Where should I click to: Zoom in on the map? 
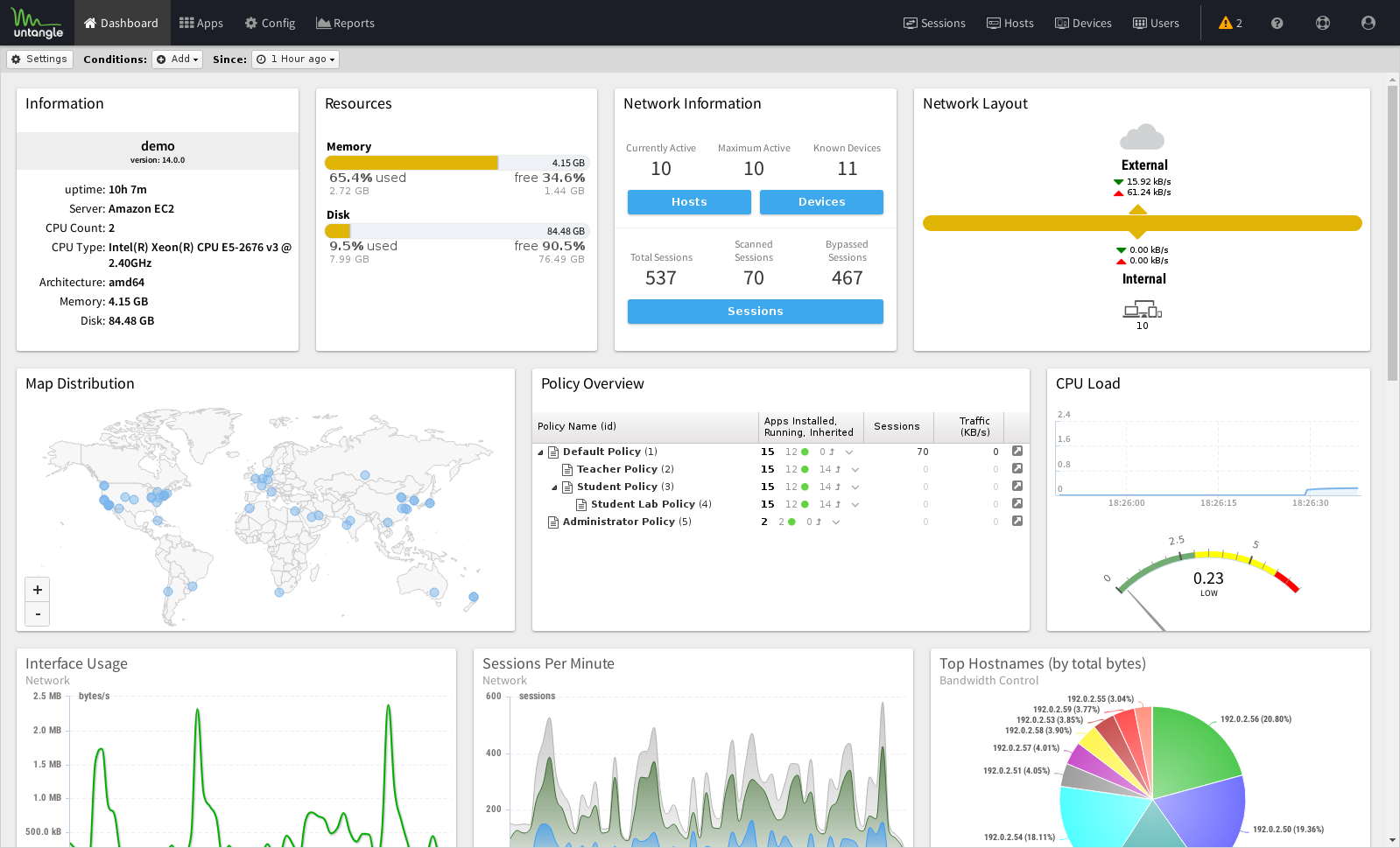click(38, 590)
